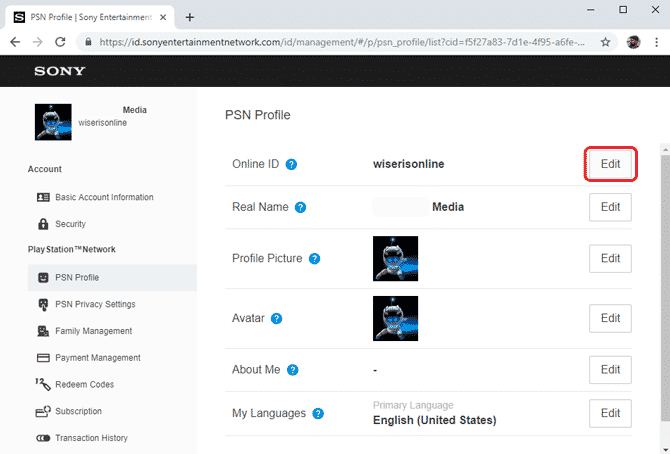The height and width of the screenshot is (454, 670).
Task: Click the Family Management icon
Action: point(43,331)
